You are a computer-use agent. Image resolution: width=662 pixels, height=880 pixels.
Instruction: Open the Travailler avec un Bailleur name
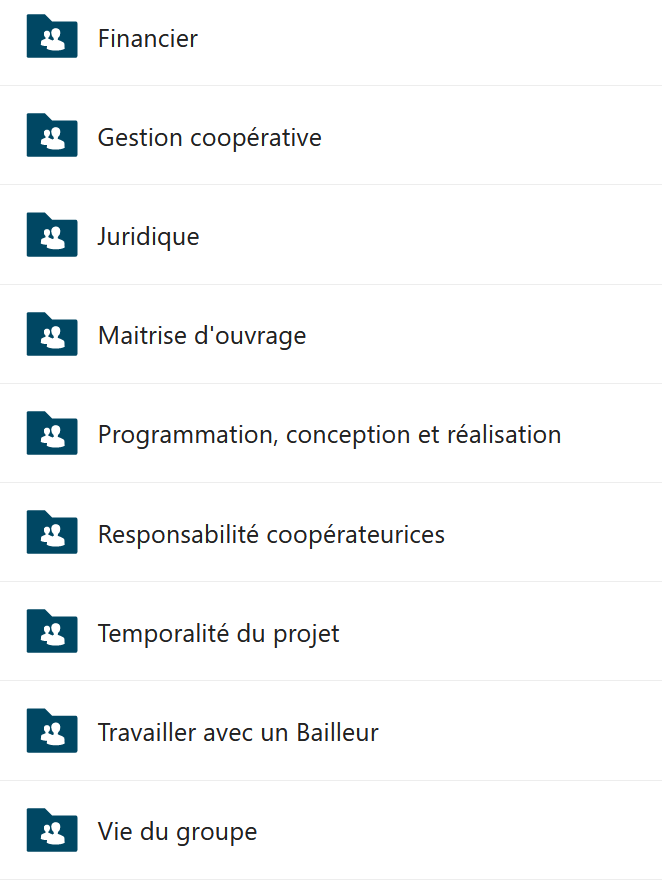[x=238, y=732]
